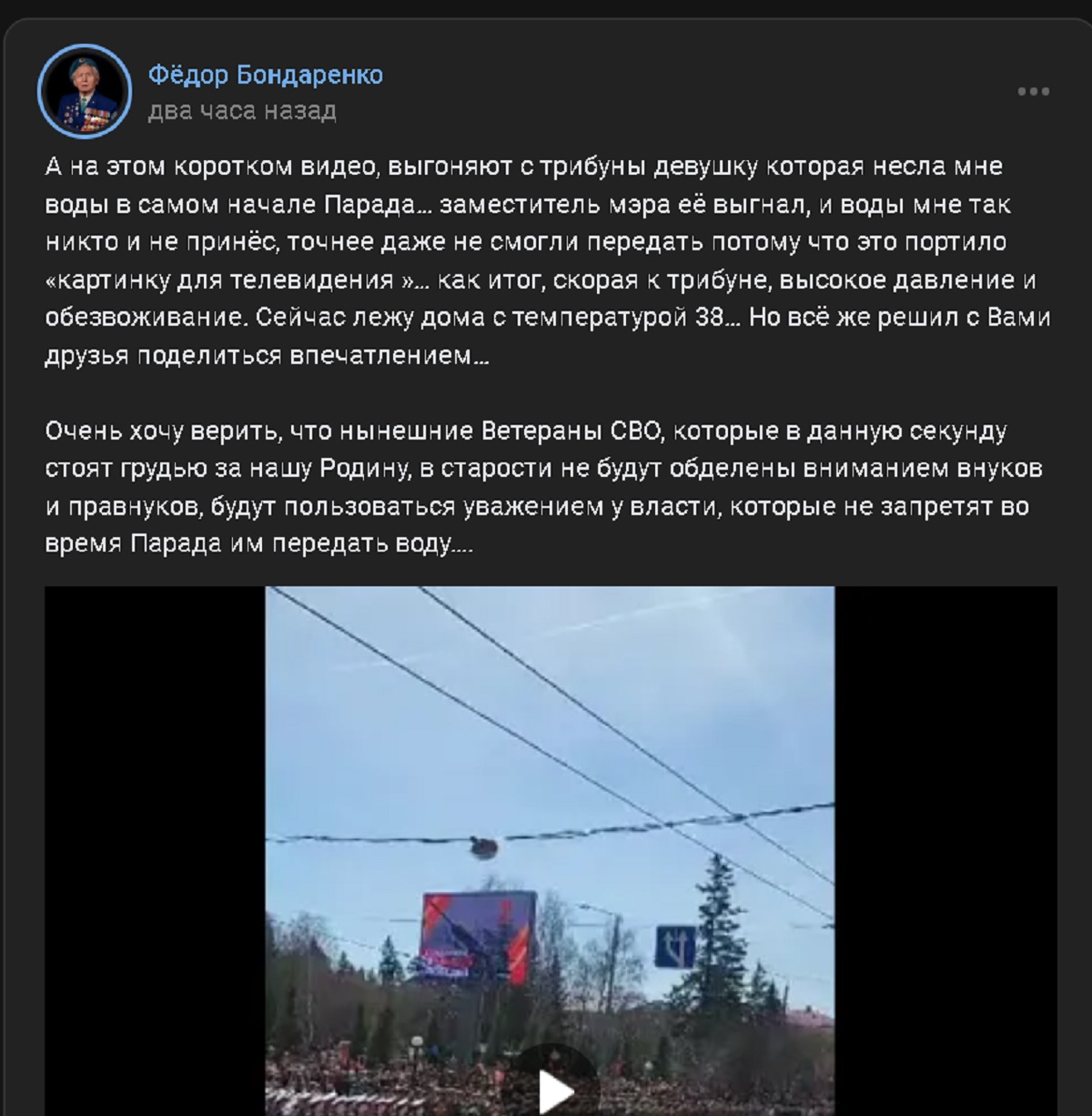Open Фёдор Бондаренко's profile avatar
Viewport: 1092px width, 1116px height.
[x=85, y=91]
